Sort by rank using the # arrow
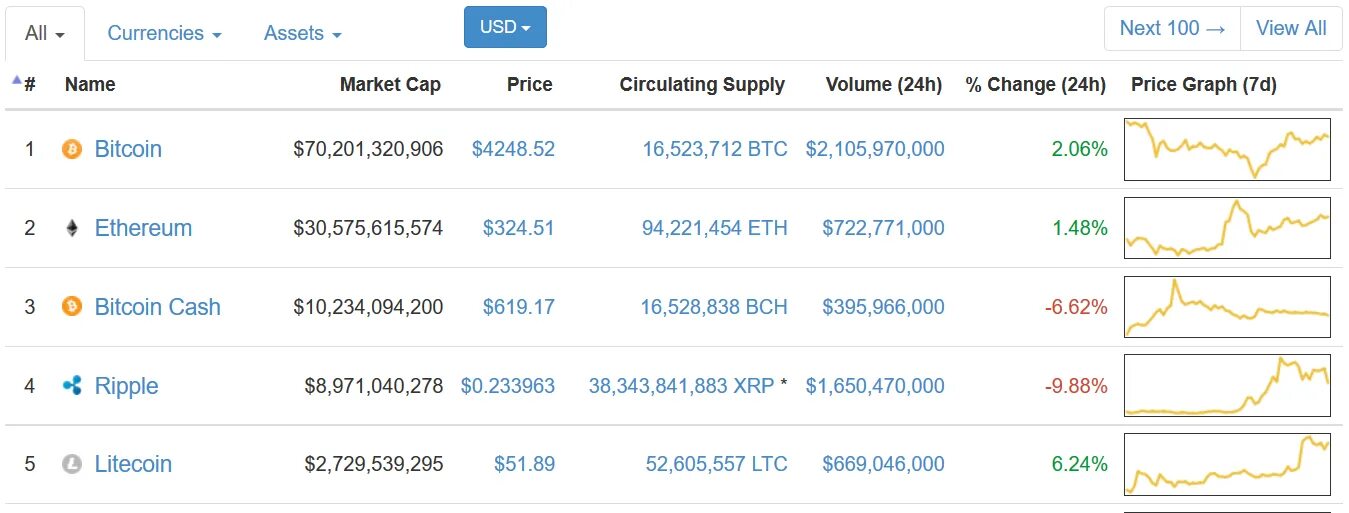The height and width of the screenshot is (513, 1349). pos(24,84)
